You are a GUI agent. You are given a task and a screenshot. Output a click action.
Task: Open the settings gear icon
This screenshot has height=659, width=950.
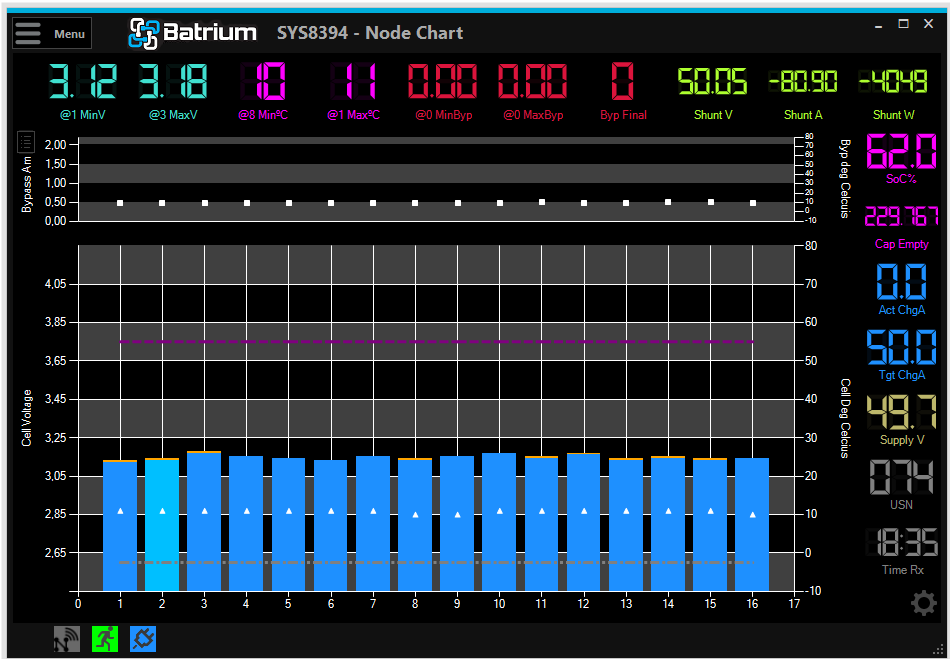point(923,603)
